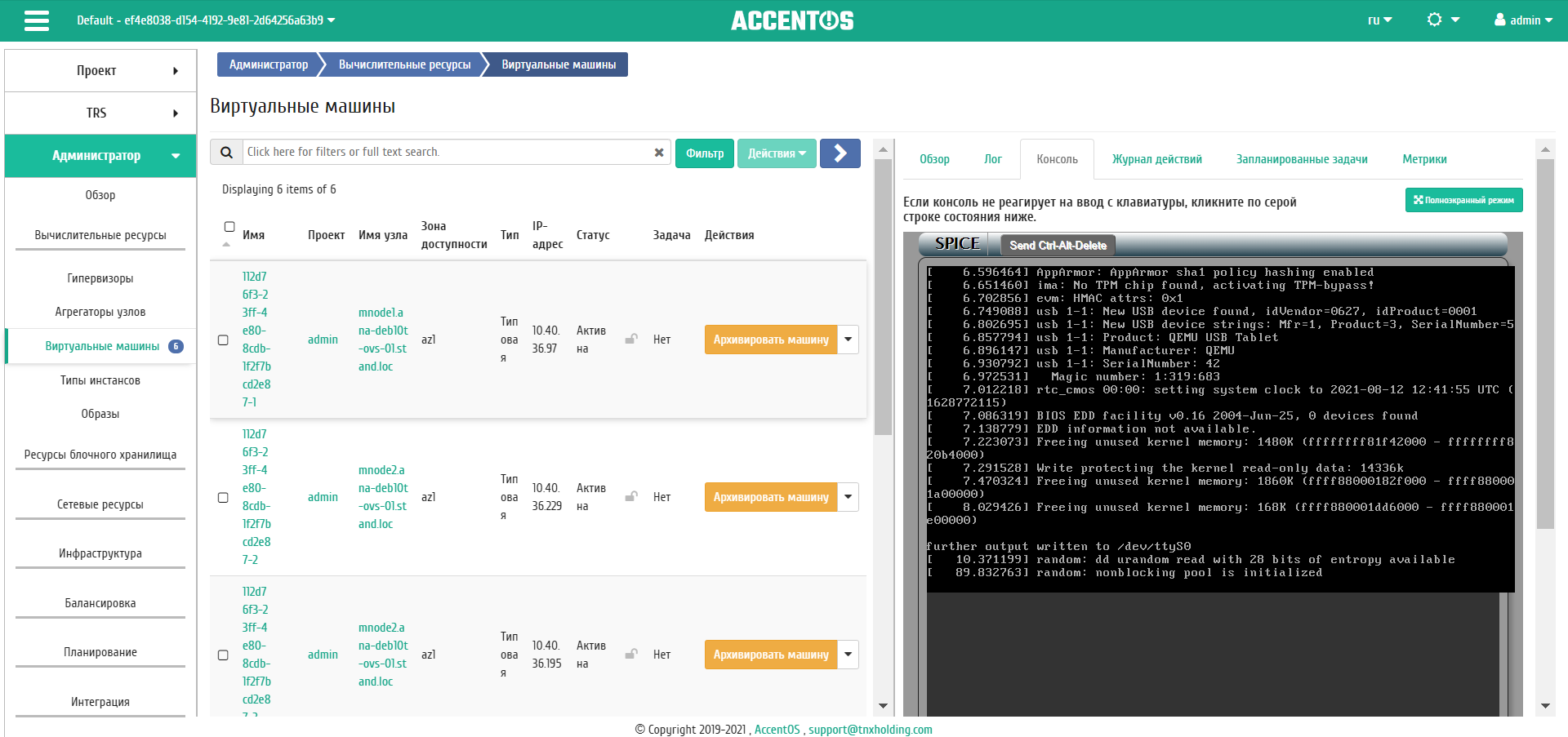Screen dimensions: 1568x737
Task: Click the sort arrow under the Имя column
Action: pyautogui.click(x=226, y=244)
